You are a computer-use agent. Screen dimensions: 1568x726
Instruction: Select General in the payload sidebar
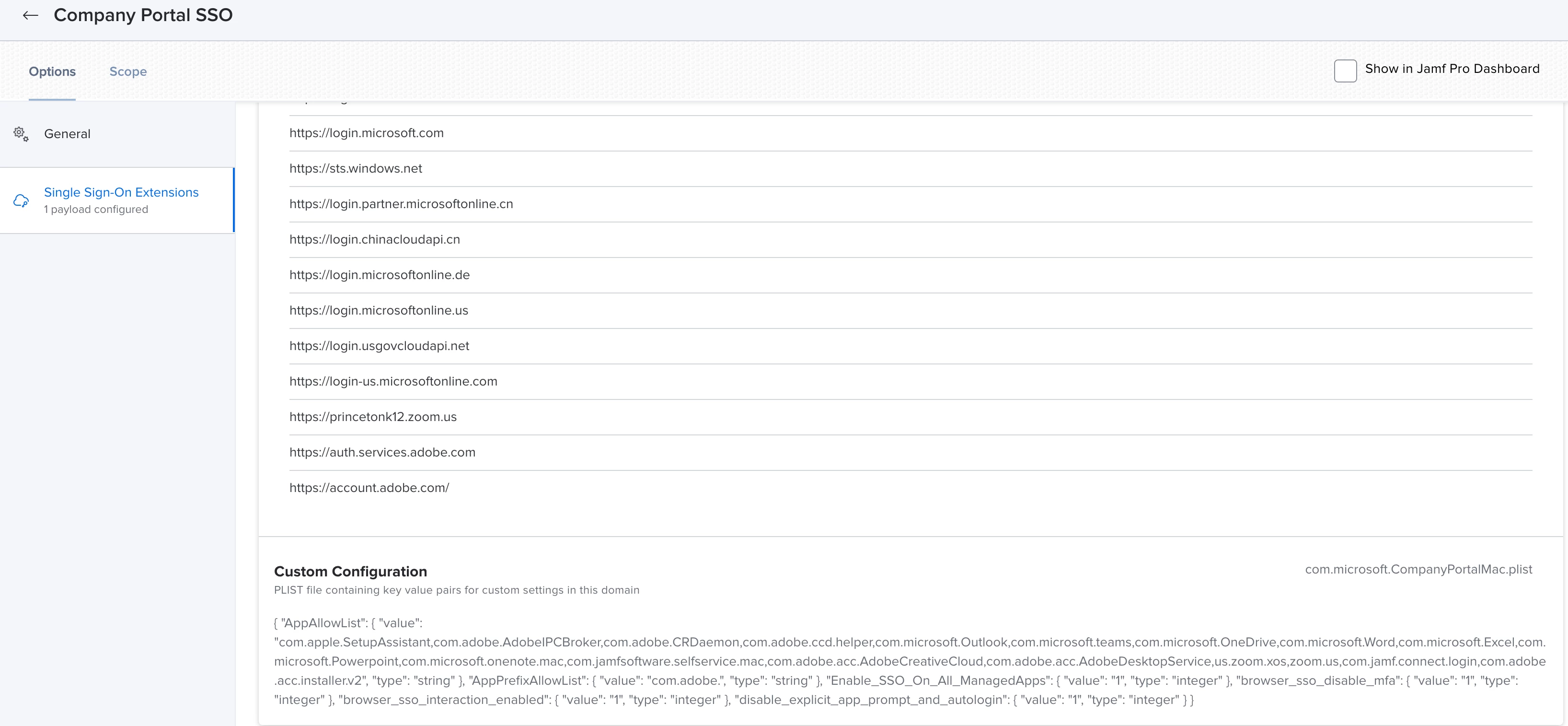point(117,134)
